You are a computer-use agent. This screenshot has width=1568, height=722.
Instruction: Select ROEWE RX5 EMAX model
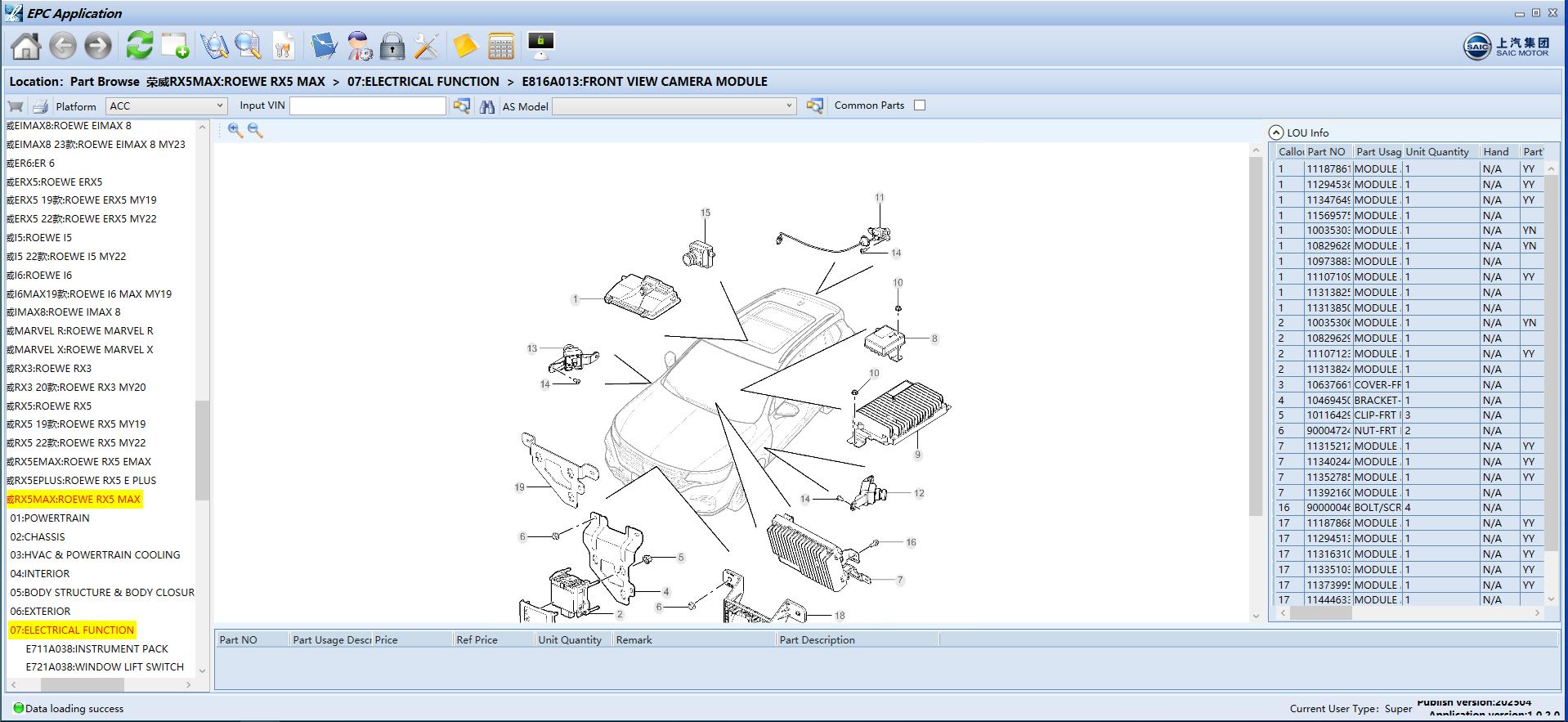point(79,461)
